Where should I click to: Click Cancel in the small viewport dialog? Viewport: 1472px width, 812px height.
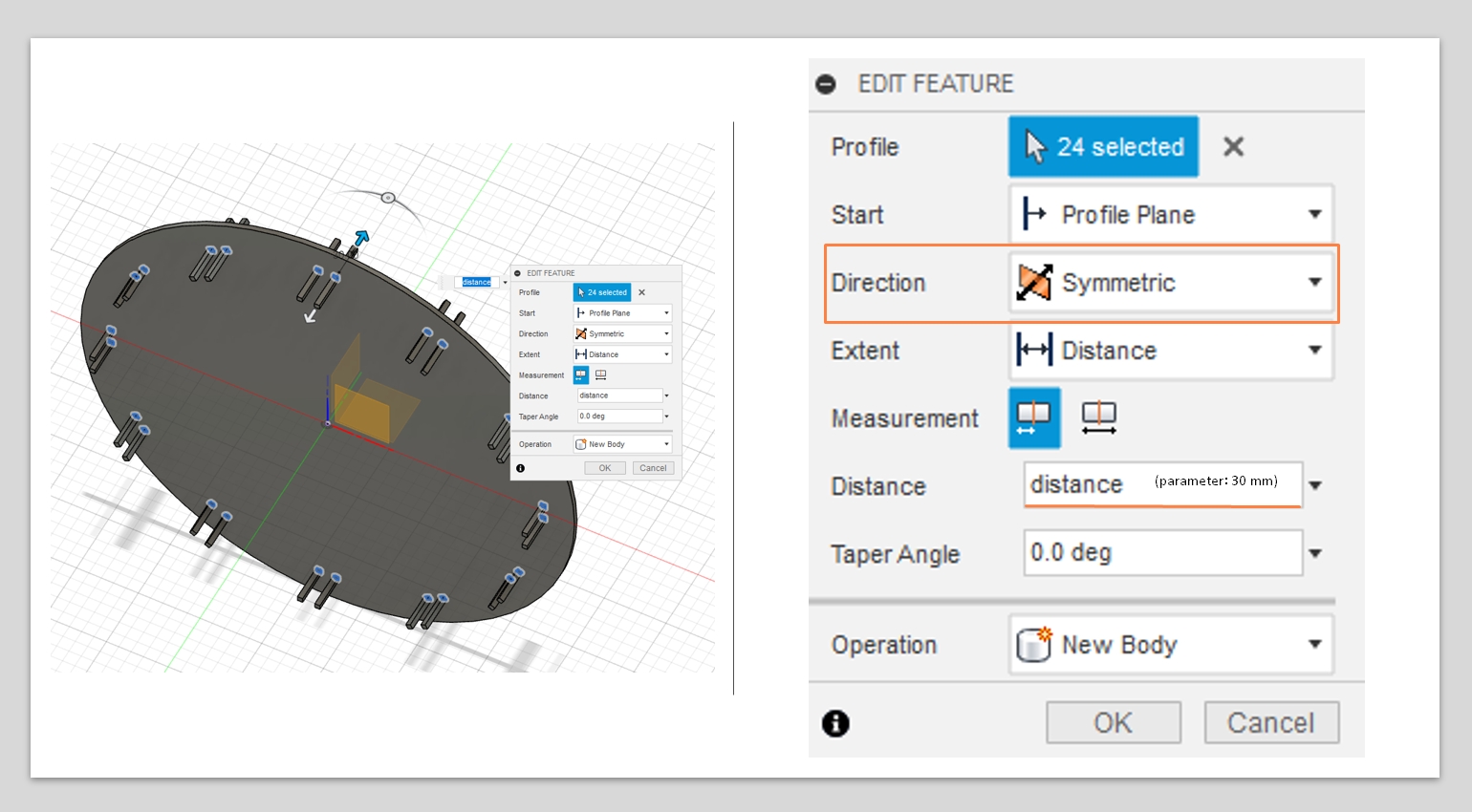(x=653, y=468)
